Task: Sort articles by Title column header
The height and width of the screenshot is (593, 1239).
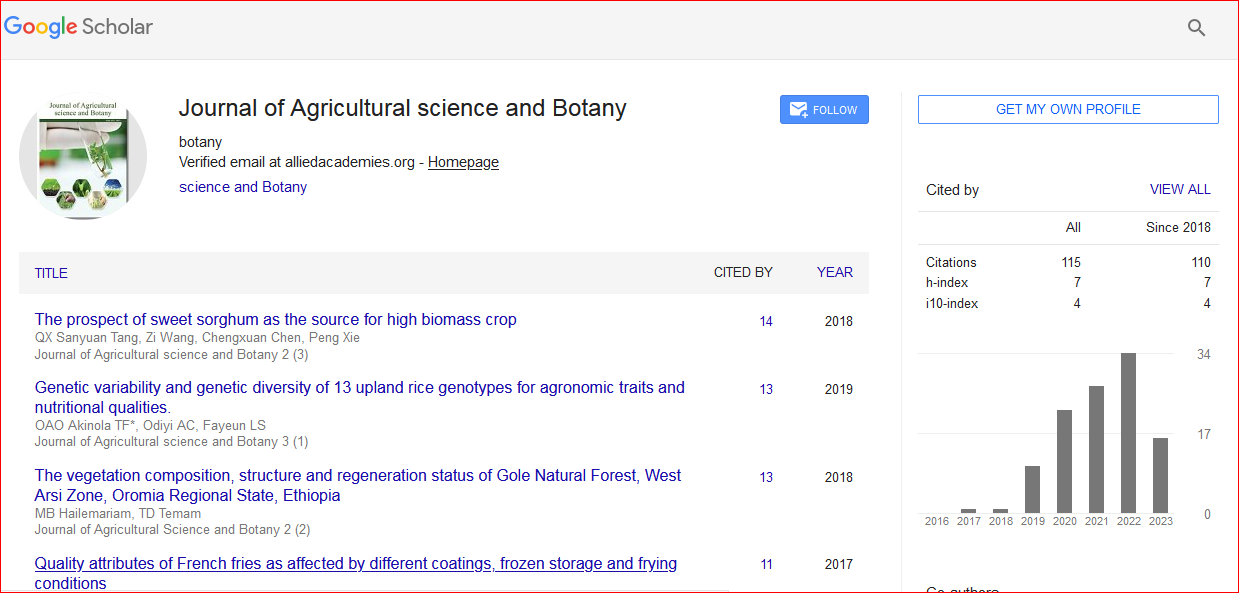Action: (x=51, y=273)
